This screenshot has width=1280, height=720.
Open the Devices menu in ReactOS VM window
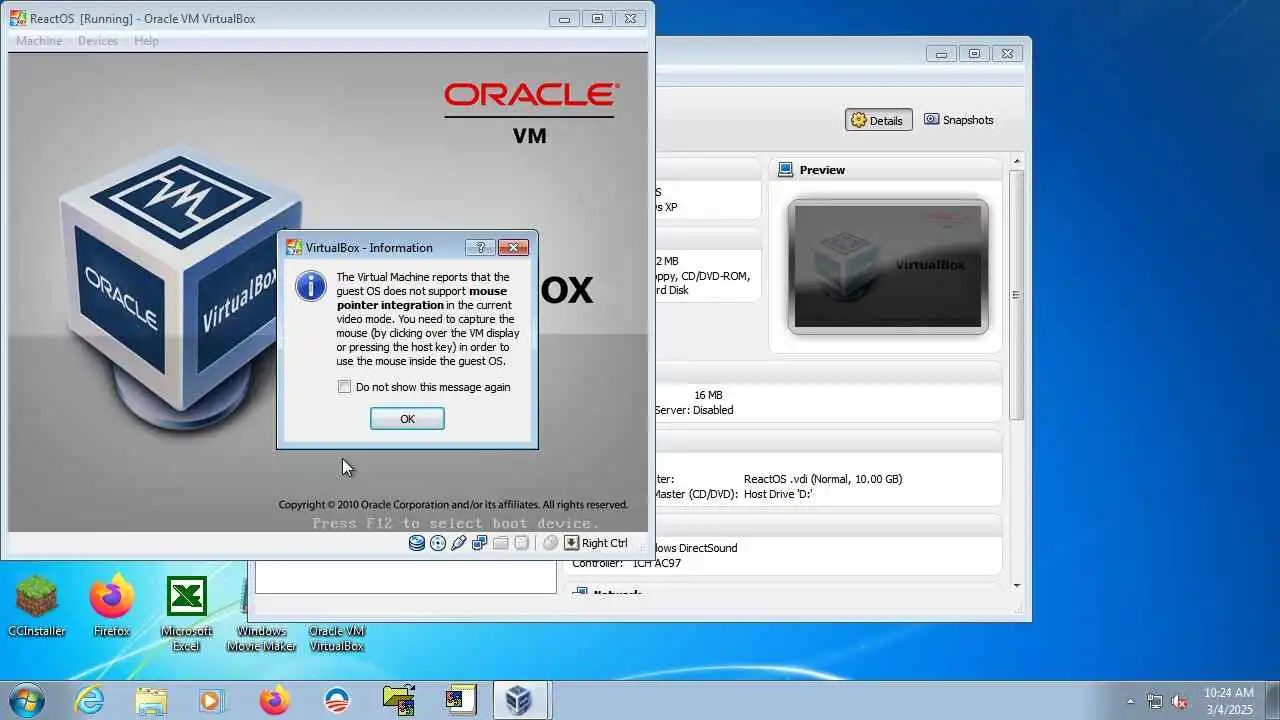pos(98,41)
